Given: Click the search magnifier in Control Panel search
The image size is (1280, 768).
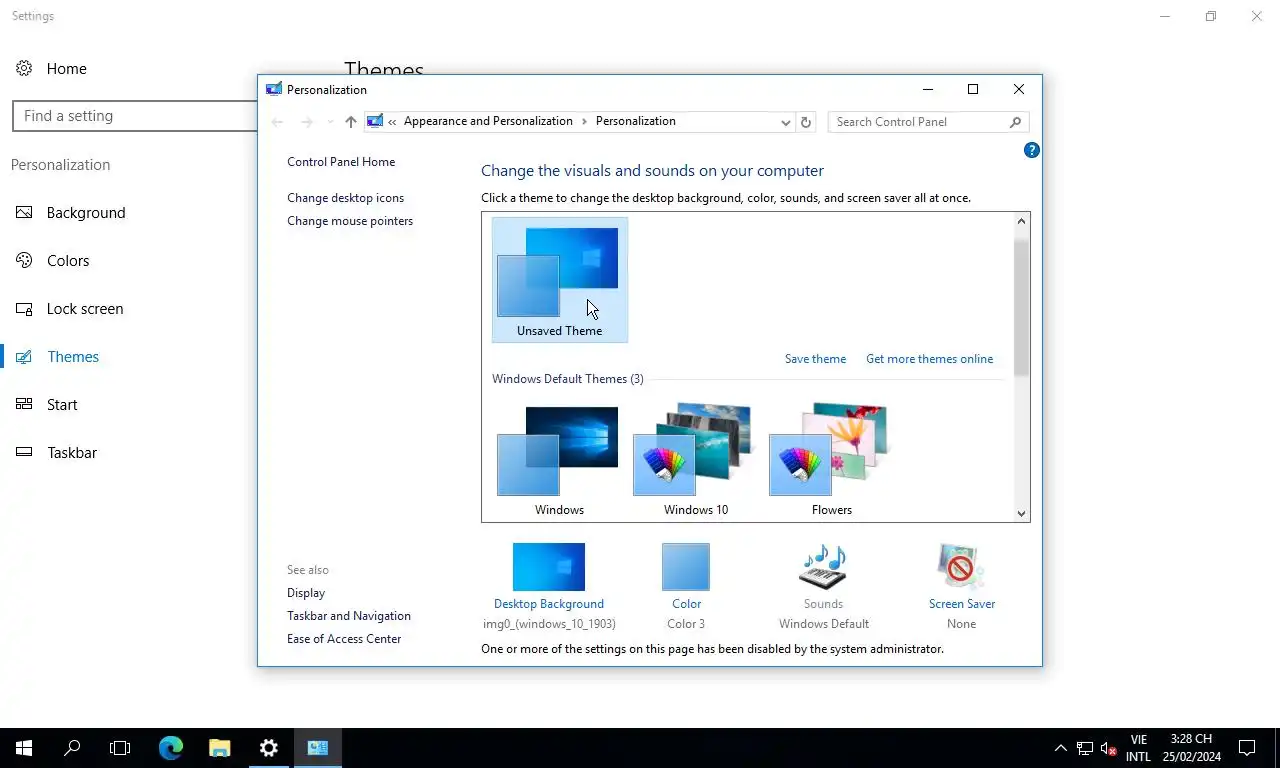Looking at the screenshot, I should [x=1015, y=122].
